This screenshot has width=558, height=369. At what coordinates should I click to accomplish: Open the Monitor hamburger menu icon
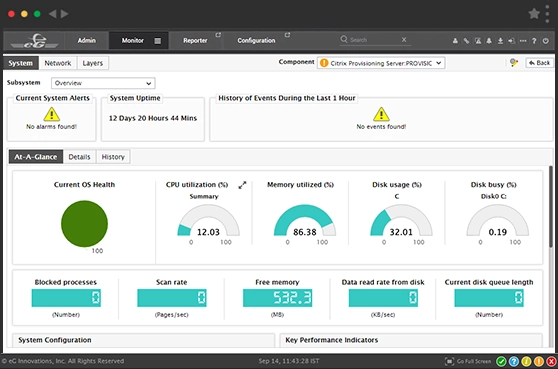[x=157, y=41]
